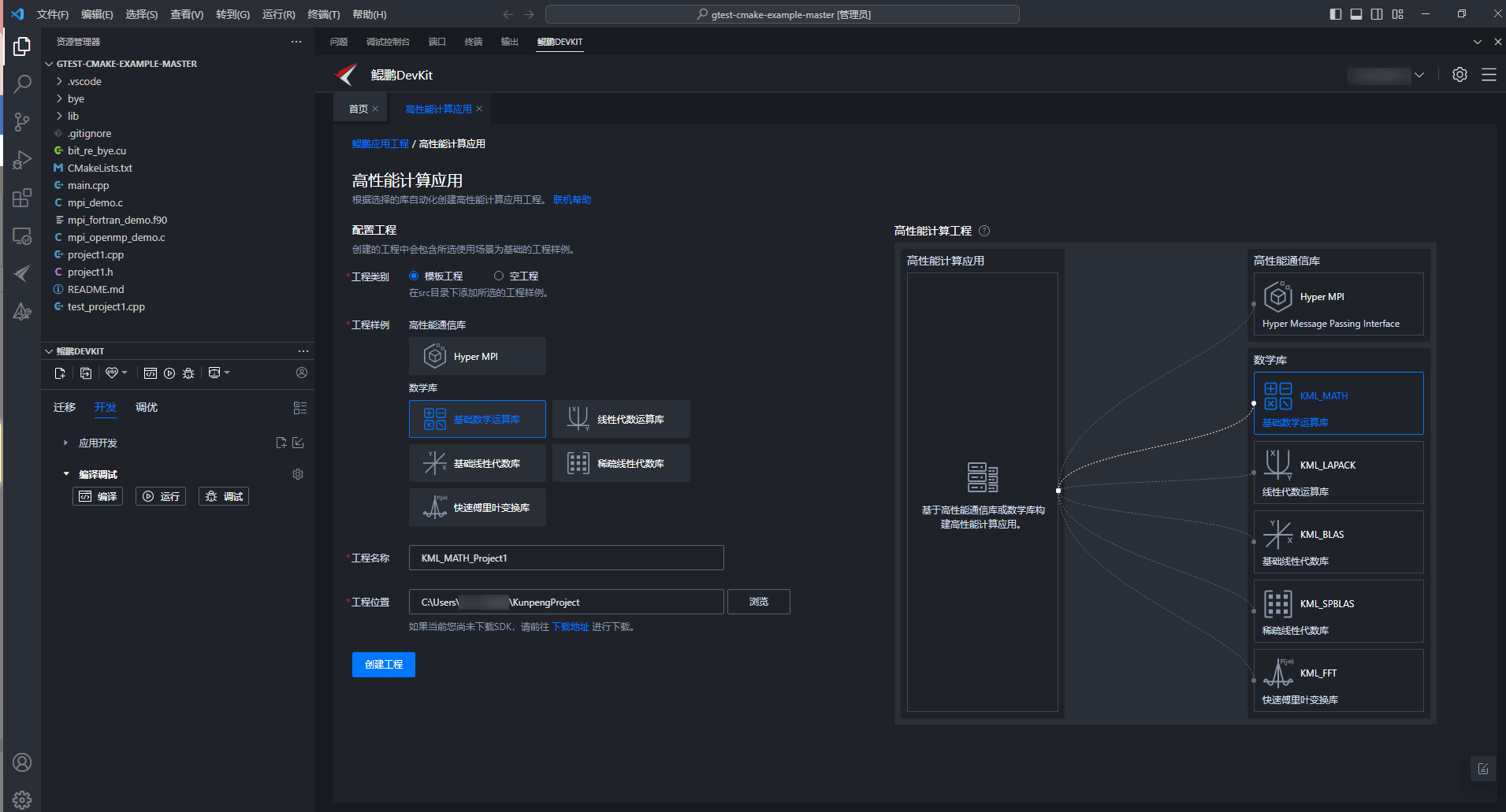1506x812 pixels.
Task: Open the Extensions view
Action: pyautogui.click(x=22, y=198)
